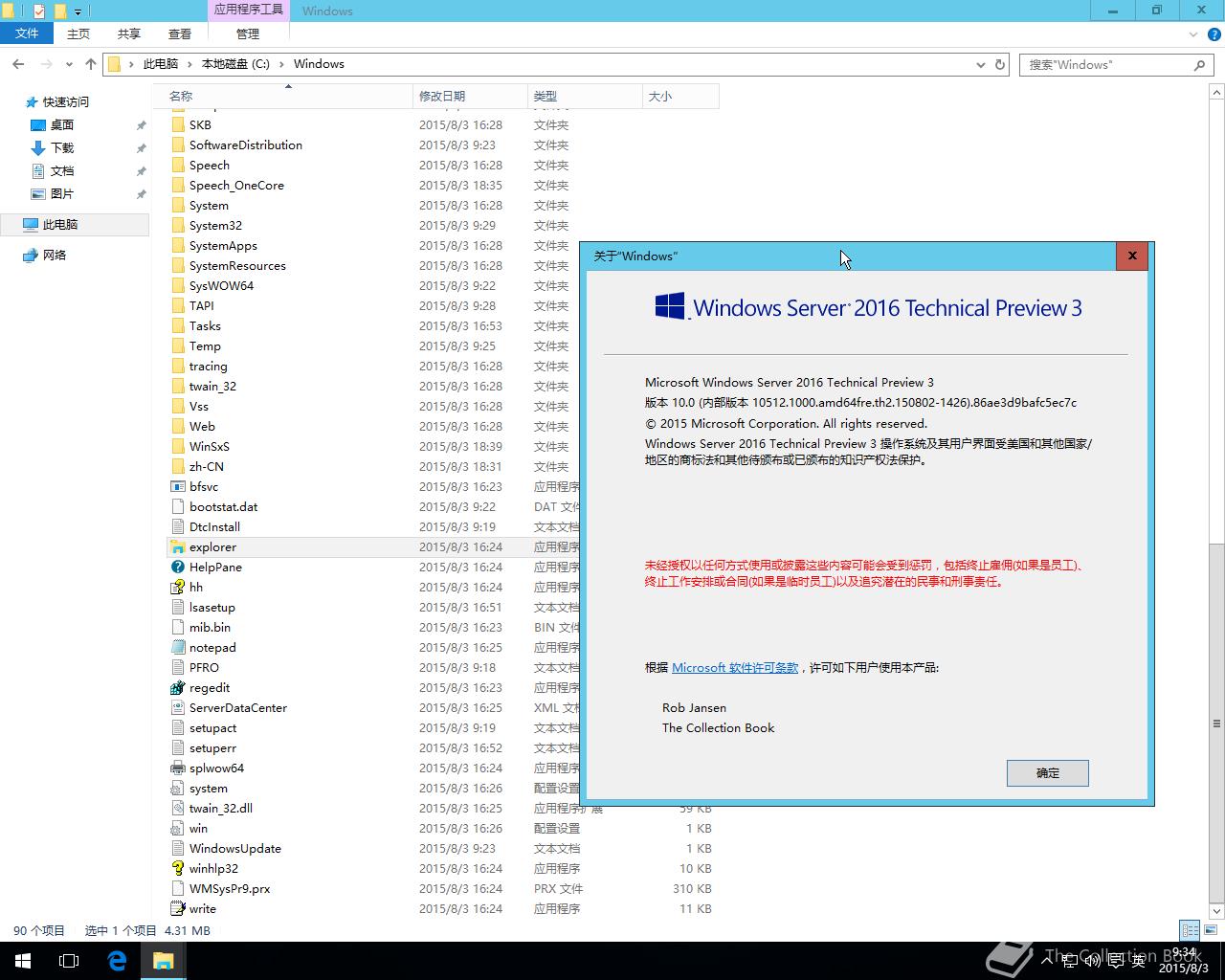Select the write application icon
Screen dimensions: 1225x980
177,909
